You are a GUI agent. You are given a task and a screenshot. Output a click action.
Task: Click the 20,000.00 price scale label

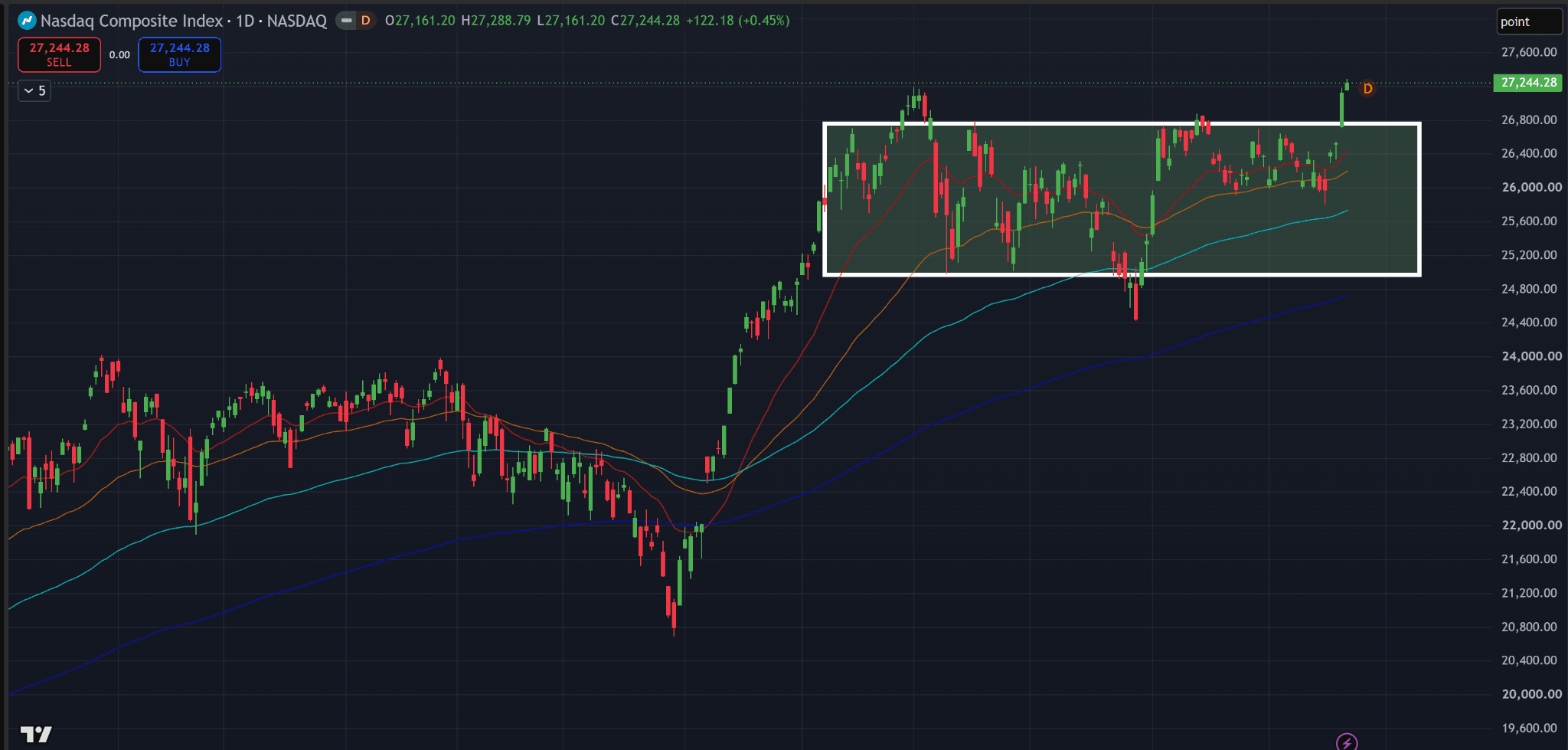pos(1530,694)
